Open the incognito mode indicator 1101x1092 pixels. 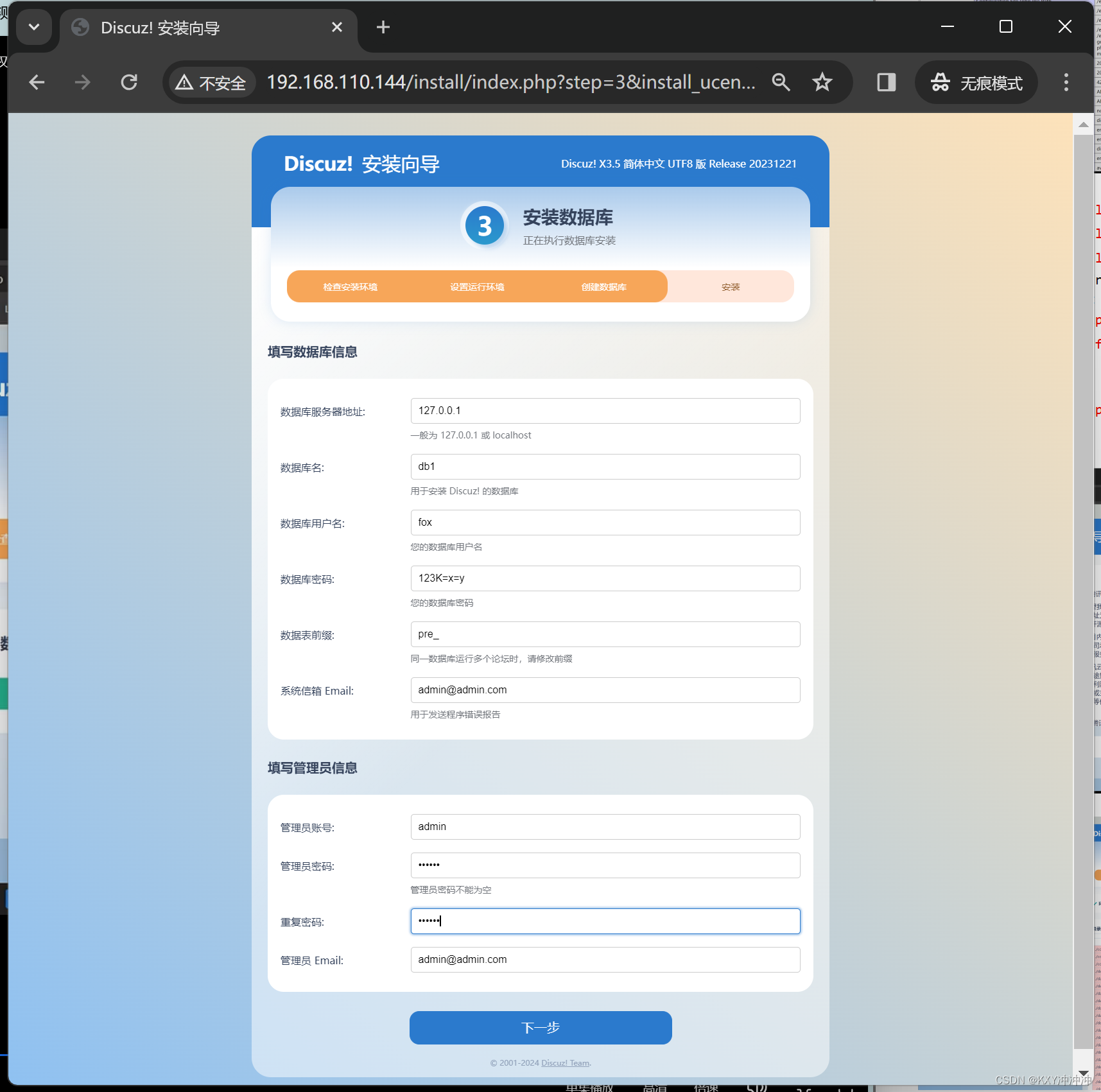pos(976,82)
